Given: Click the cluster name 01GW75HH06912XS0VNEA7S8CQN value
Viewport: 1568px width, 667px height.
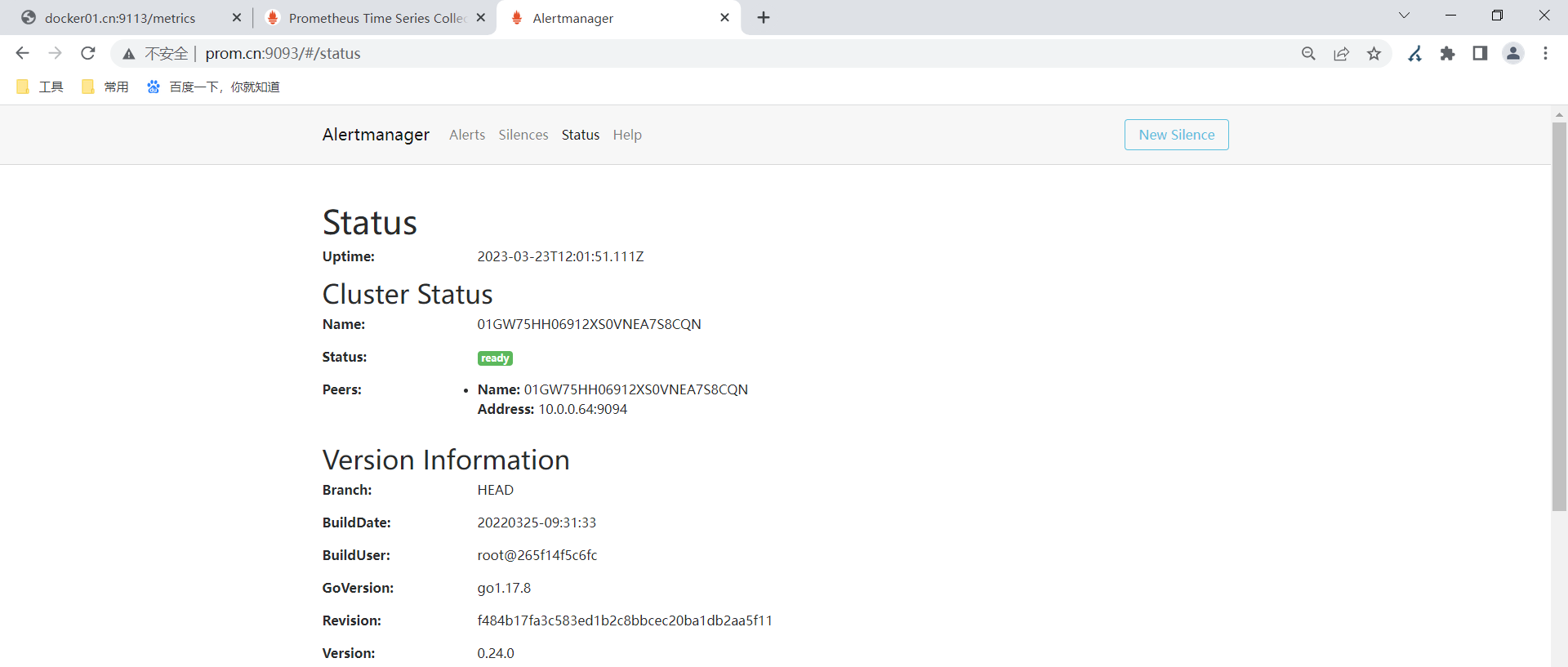Looking at the screenshot, I should tap(589, 324).
